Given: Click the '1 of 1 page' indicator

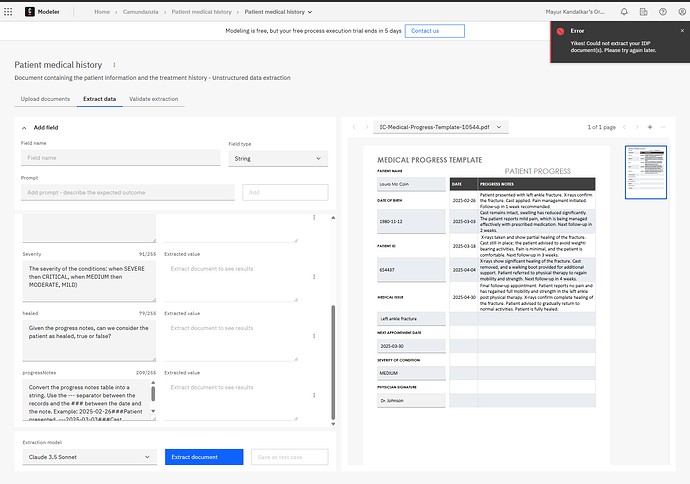Looking at the screenshot, I should click(x=602, y=127).
